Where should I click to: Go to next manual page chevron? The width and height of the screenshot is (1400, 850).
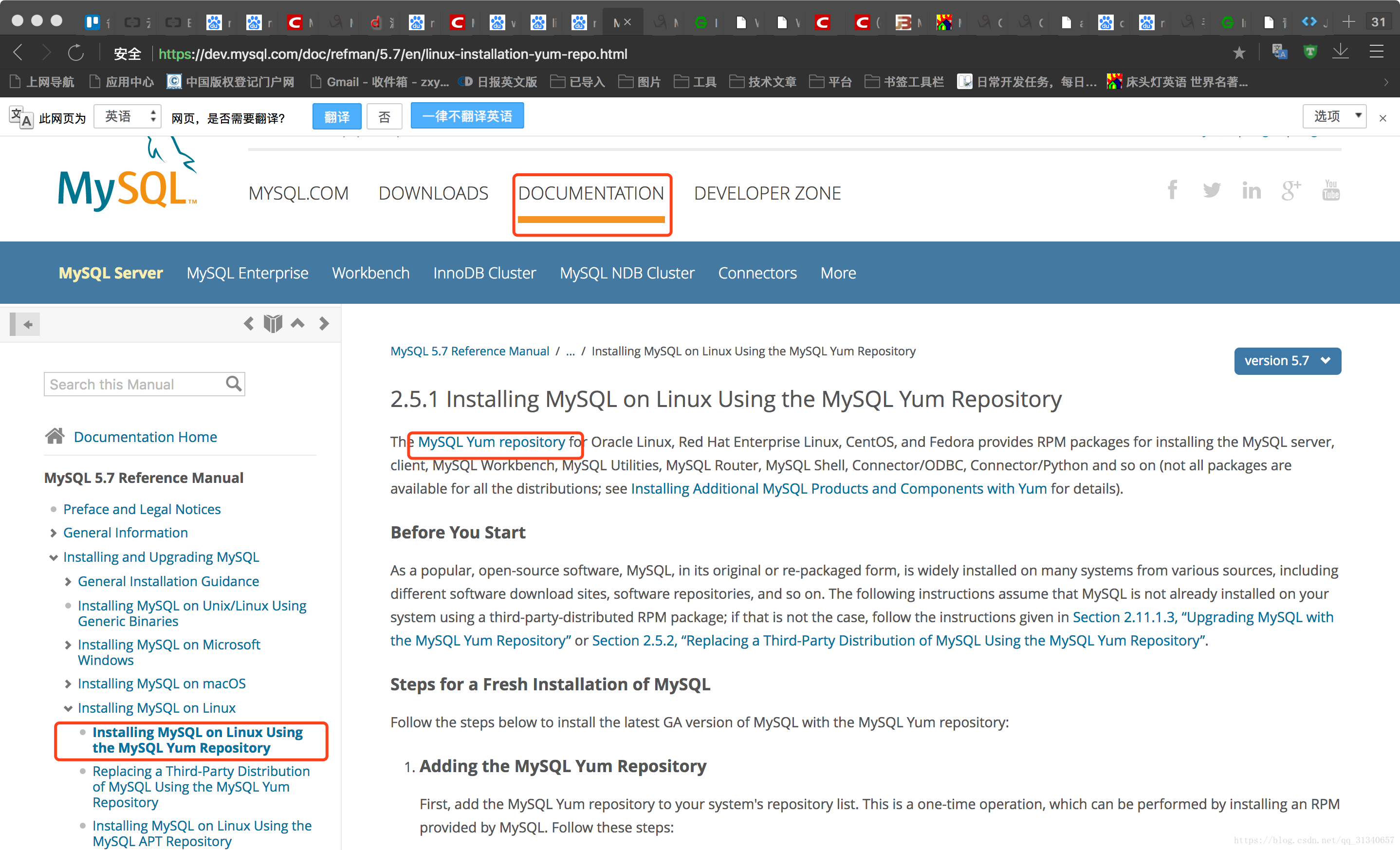tap(324, 324)
